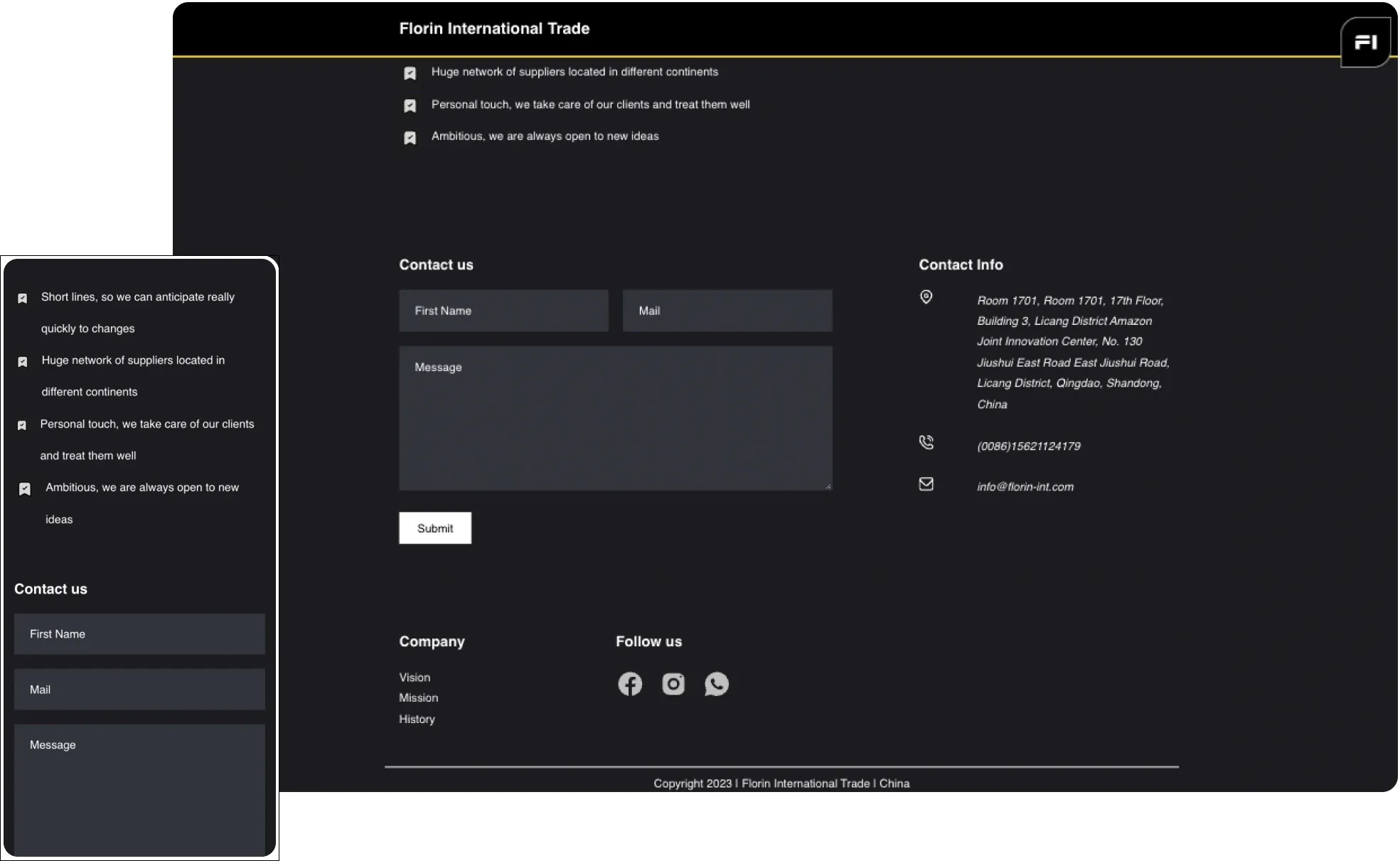Click the Contact Info heading

pos(961,264)
